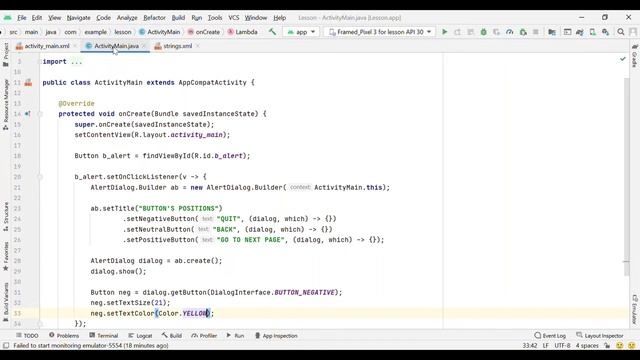
Task: Run the app with green play button
Action: tap(444, 32)
